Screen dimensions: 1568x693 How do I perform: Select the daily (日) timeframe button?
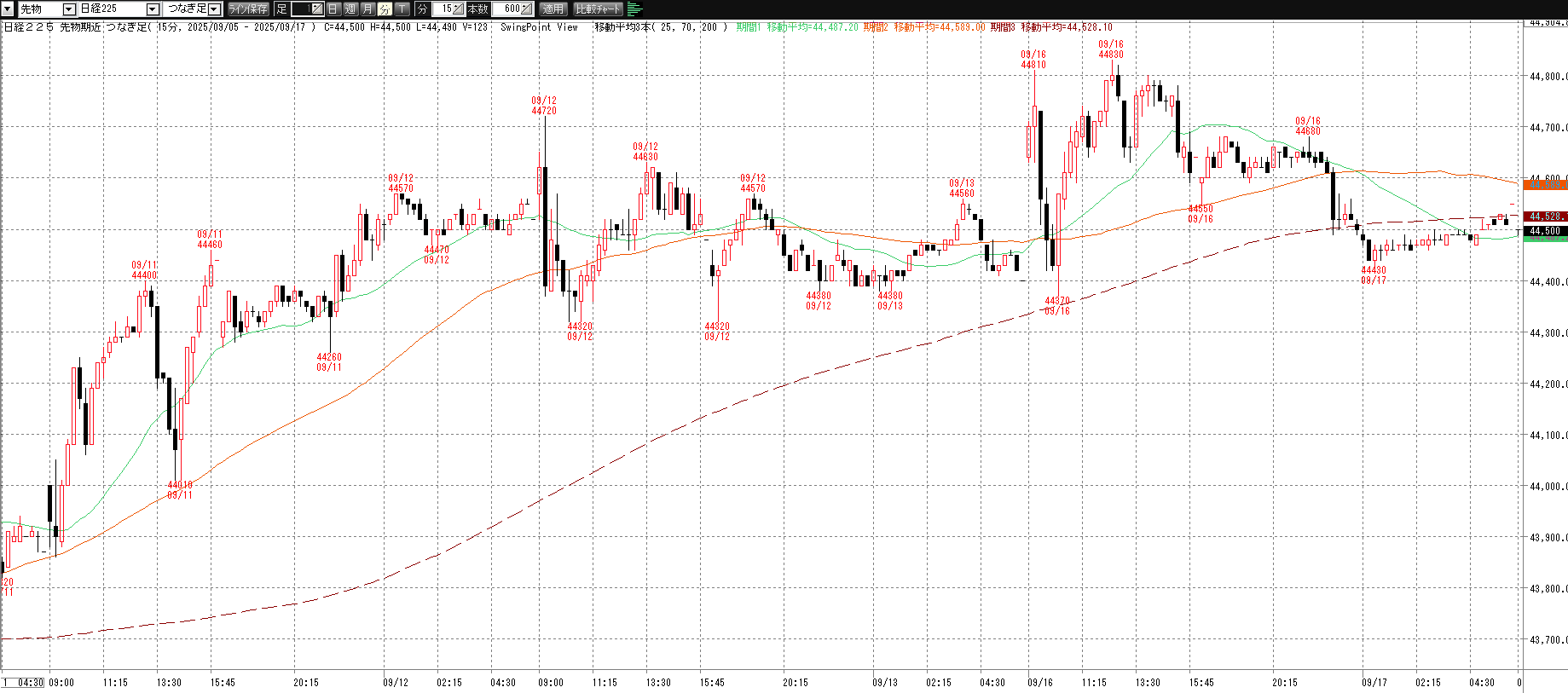click(x=333, y=9)
